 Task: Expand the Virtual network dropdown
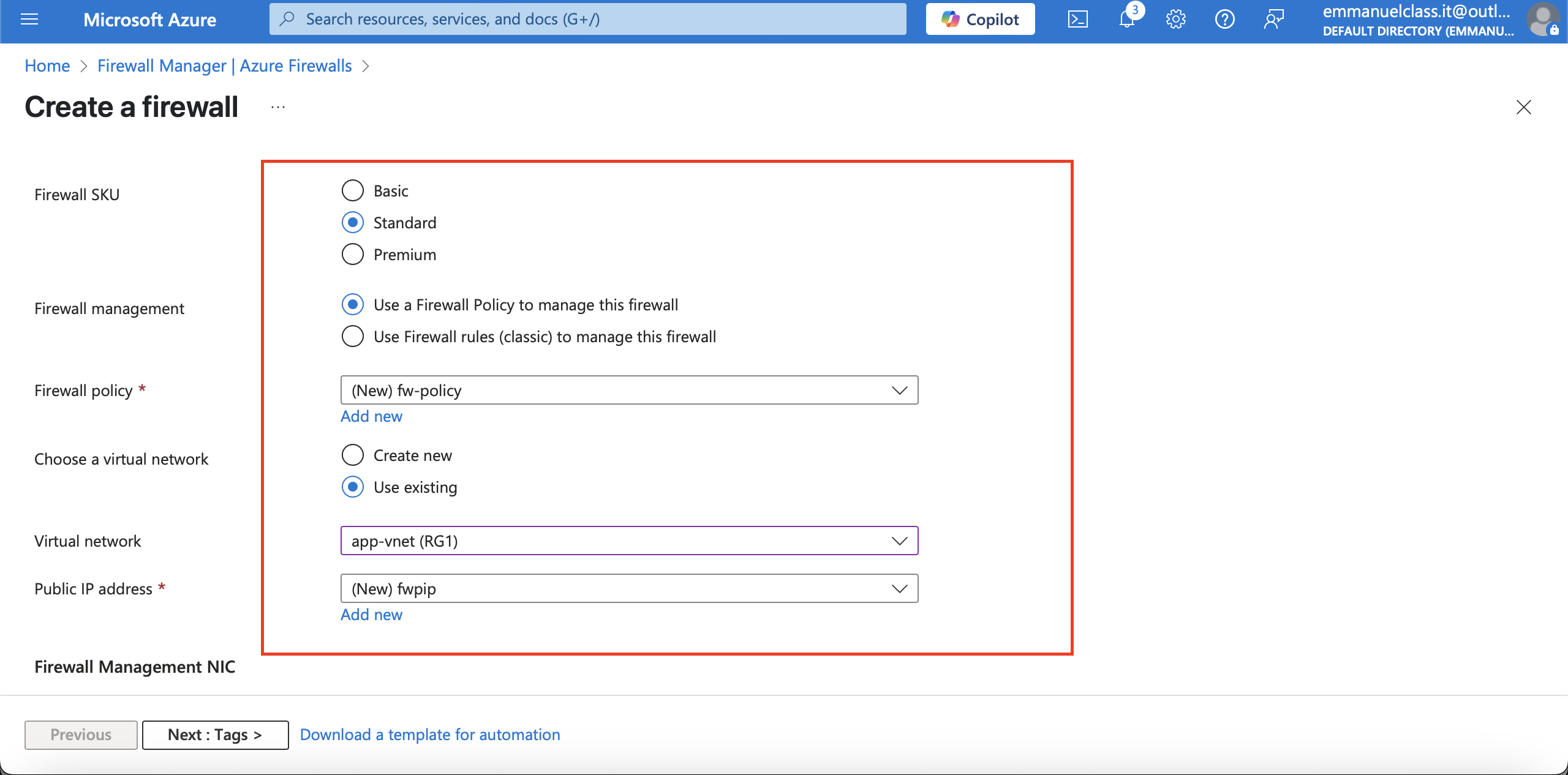pos(629,541)
